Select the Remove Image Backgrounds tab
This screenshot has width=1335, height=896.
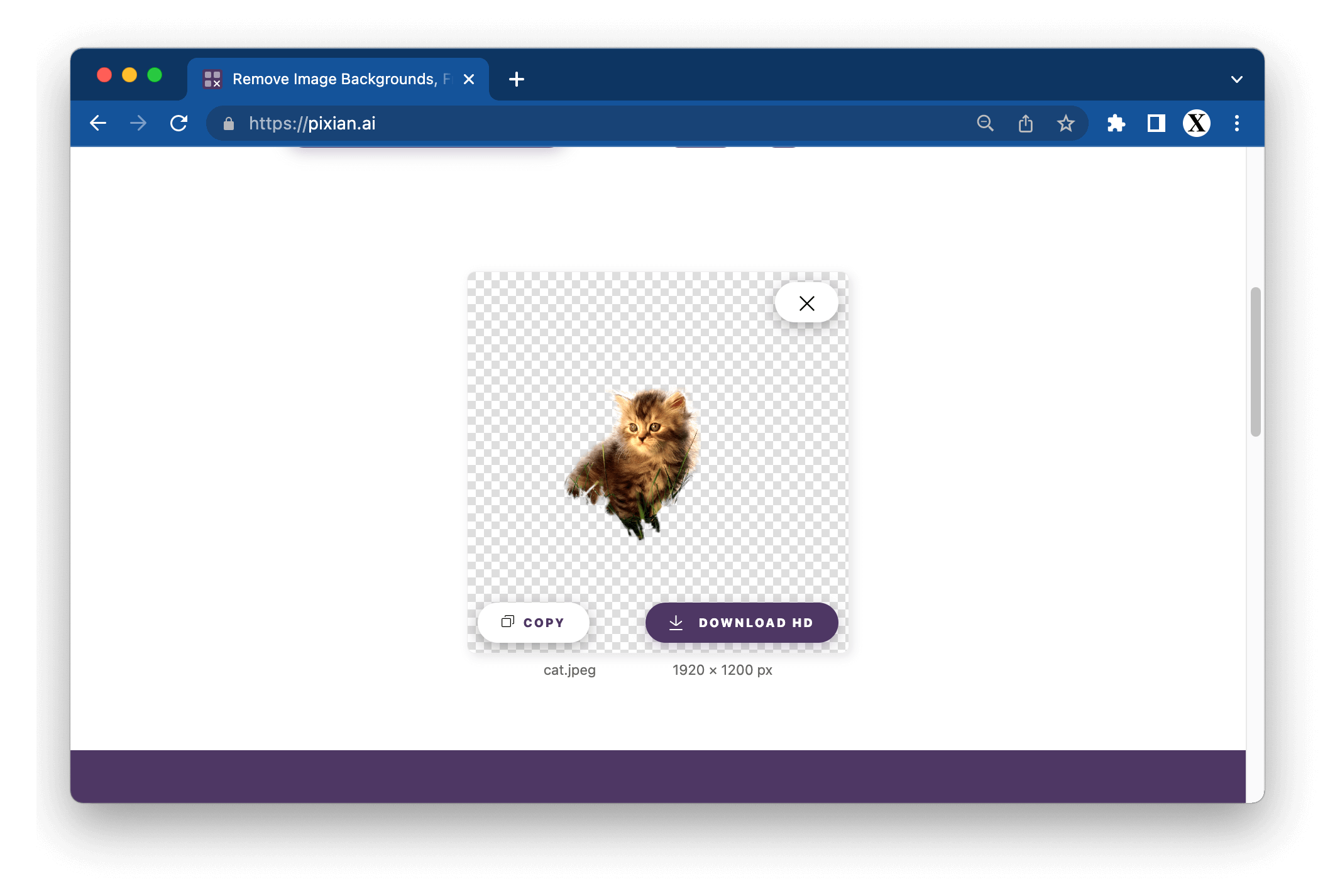[x=338, y=79]
